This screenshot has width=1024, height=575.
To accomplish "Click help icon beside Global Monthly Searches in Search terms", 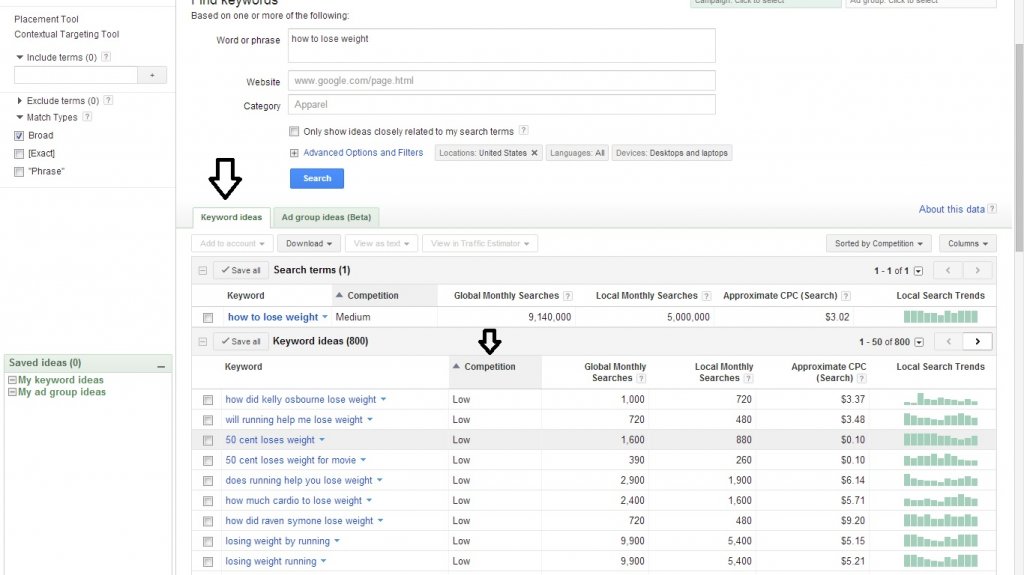I will (x=568, y=296).
